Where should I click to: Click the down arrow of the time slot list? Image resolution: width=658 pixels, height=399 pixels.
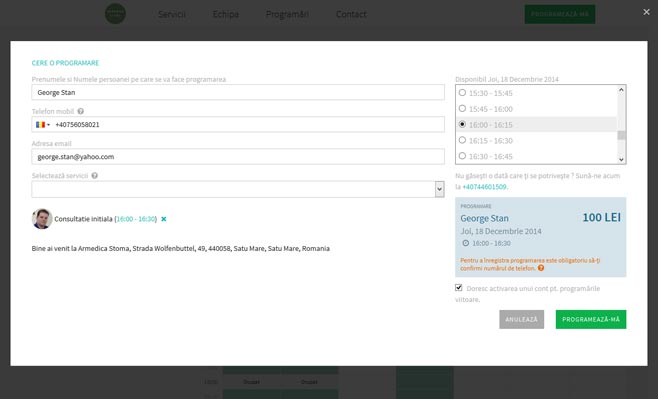coord(621,159)
